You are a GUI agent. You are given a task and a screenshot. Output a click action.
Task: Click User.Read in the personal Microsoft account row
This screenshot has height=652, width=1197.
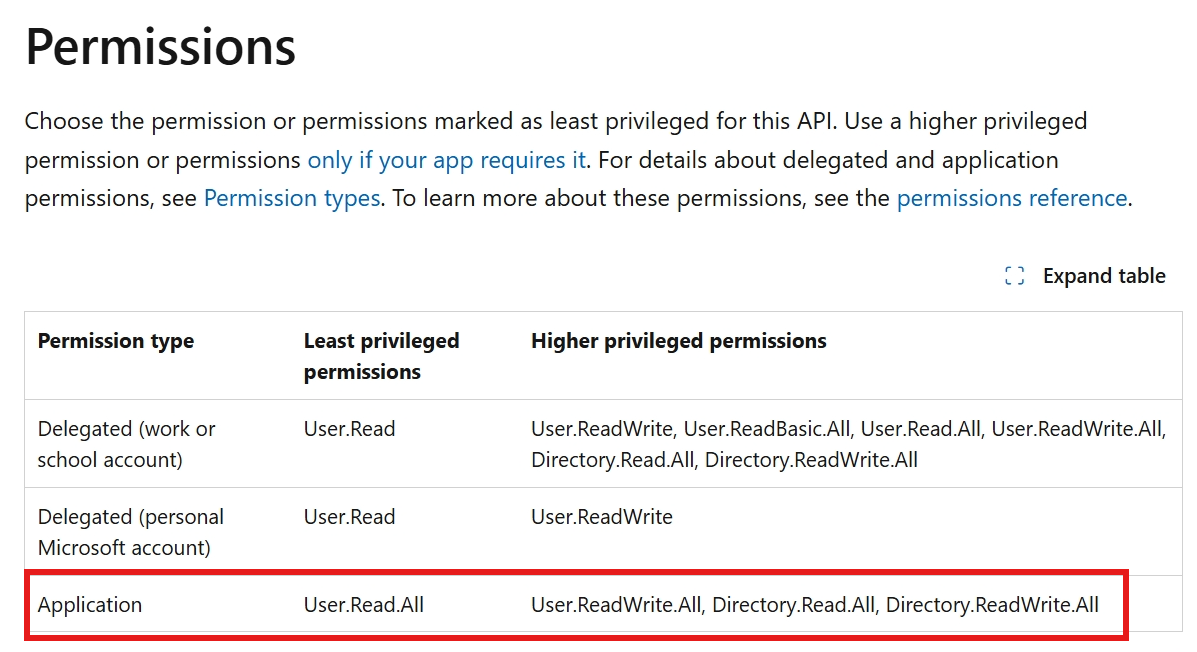(x=349, y=517)
